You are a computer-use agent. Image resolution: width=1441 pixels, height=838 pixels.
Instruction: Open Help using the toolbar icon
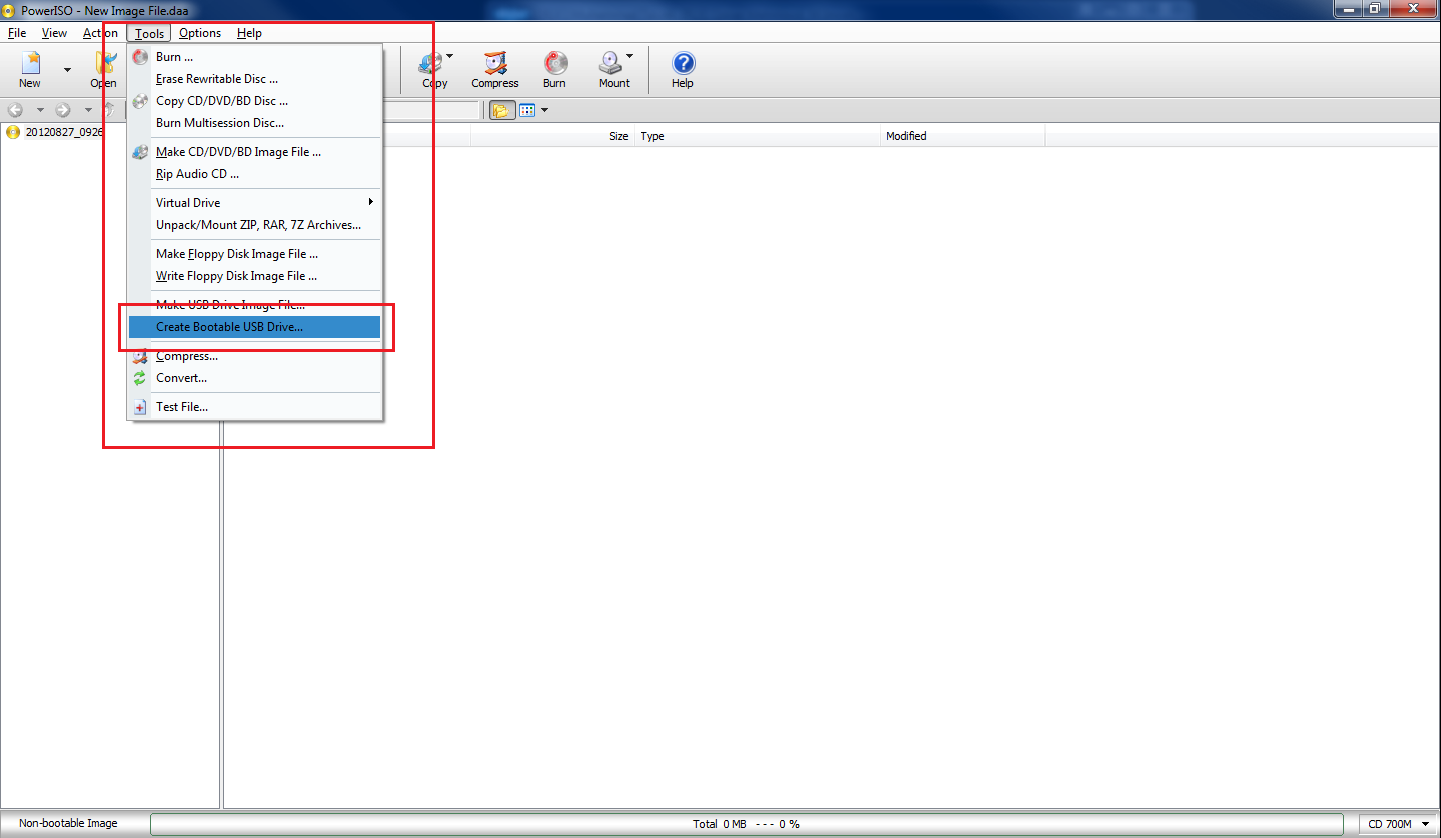[x=682, y=69]
